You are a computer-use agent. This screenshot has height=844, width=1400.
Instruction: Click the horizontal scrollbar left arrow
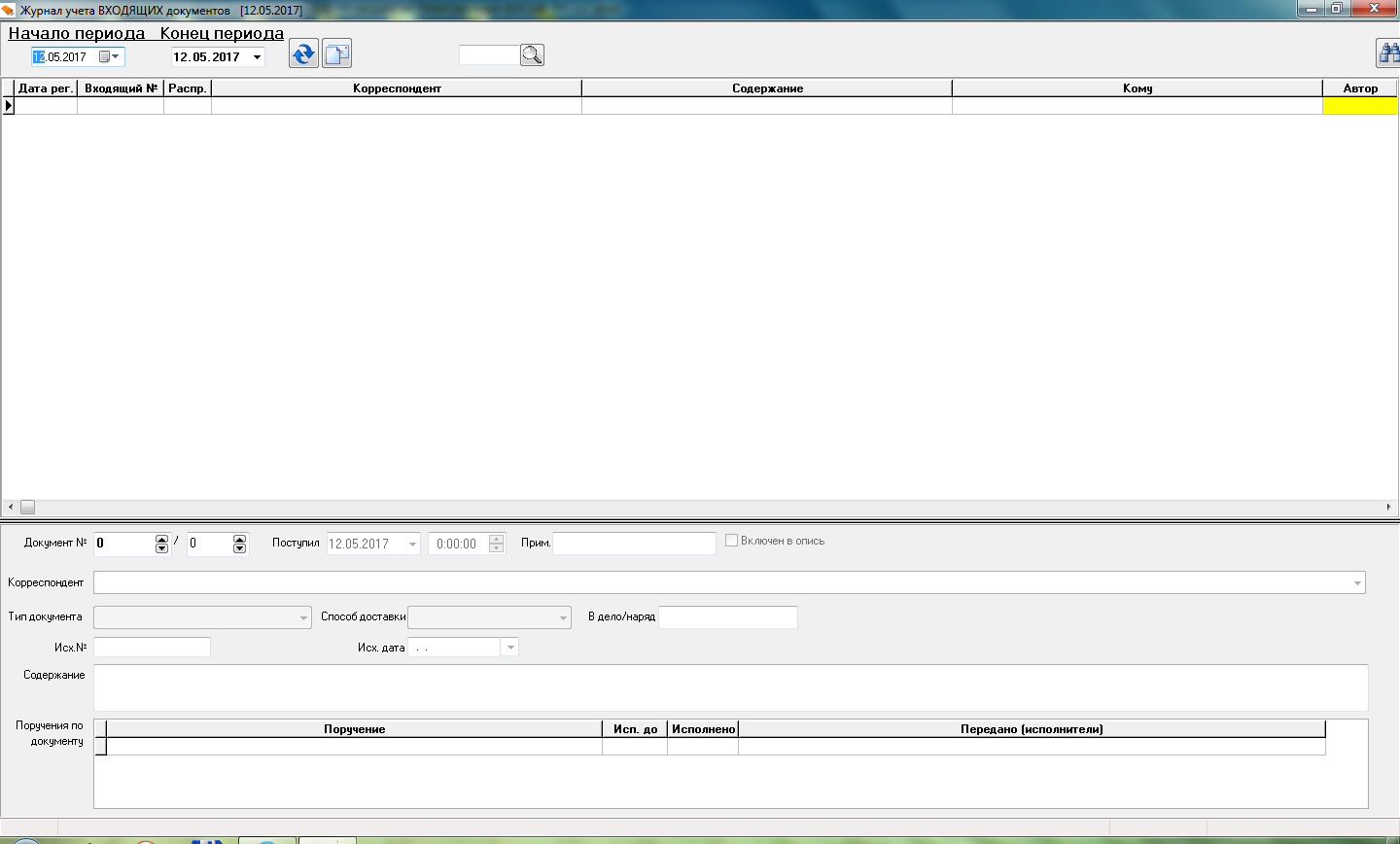point(11,508)
